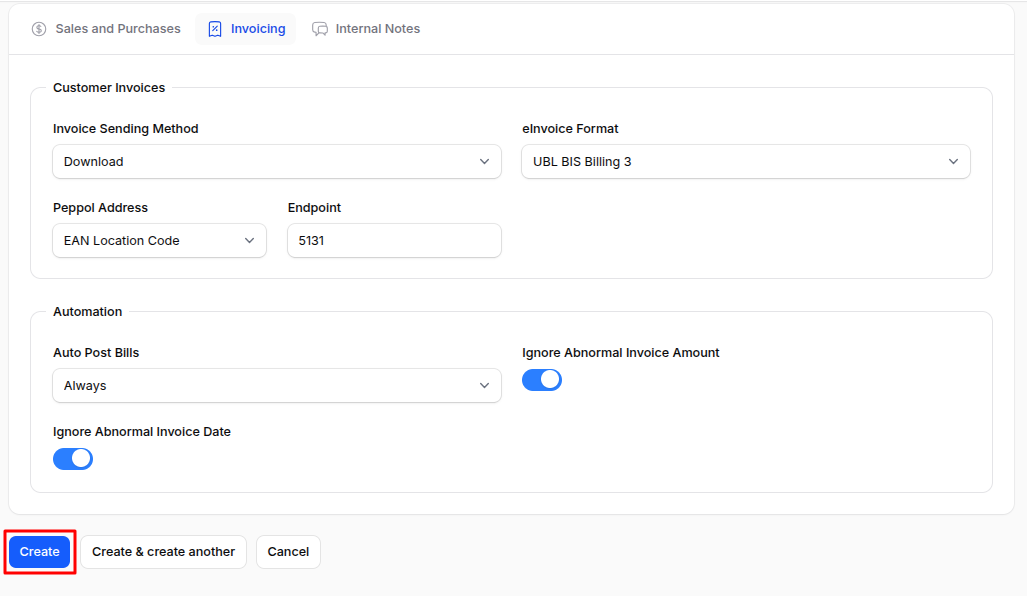The height and width of the screenshot is (596, 1027).
Task: Open the eInvoice Format dropdown
Action: [746, 161]
